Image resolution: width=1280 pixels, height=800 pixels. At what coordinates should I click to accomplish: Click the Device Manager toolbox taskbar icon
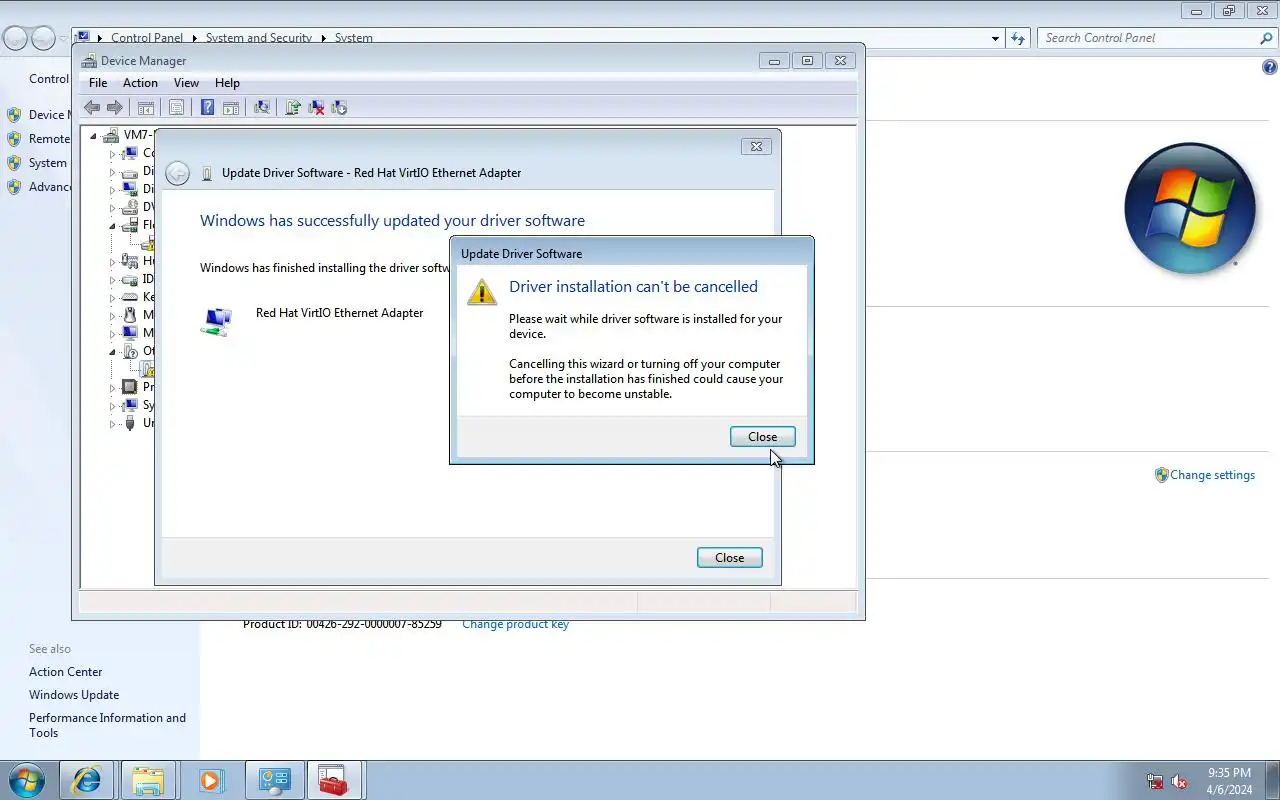333,780
